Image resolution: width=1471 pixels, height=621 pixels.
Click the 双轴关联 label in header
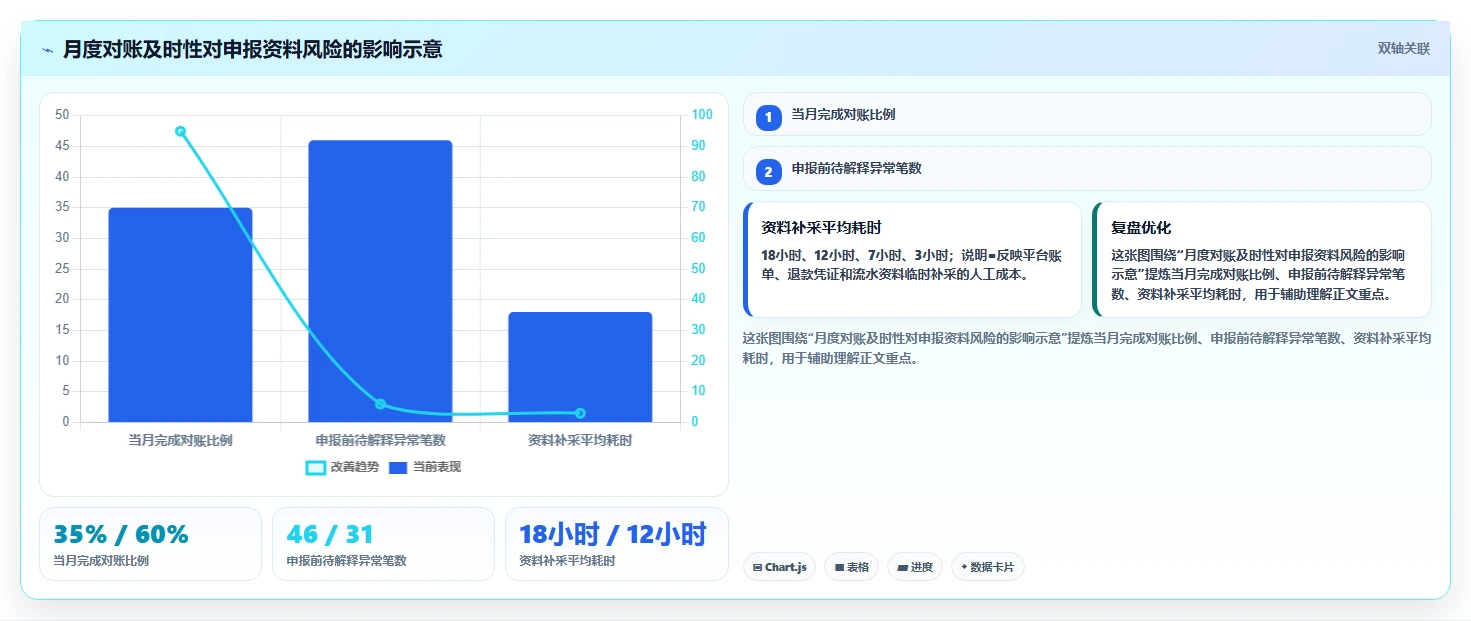(1404, 48)
